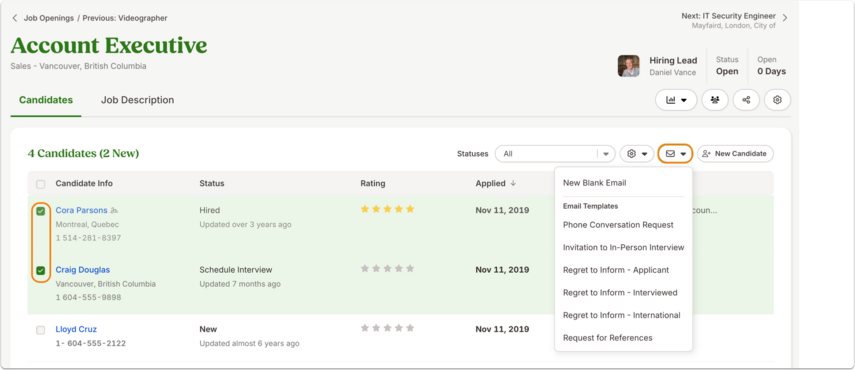This screenshot has width=855, height=370.
Task: Click the Applied sort arrow icon
Action: (513, 184)
